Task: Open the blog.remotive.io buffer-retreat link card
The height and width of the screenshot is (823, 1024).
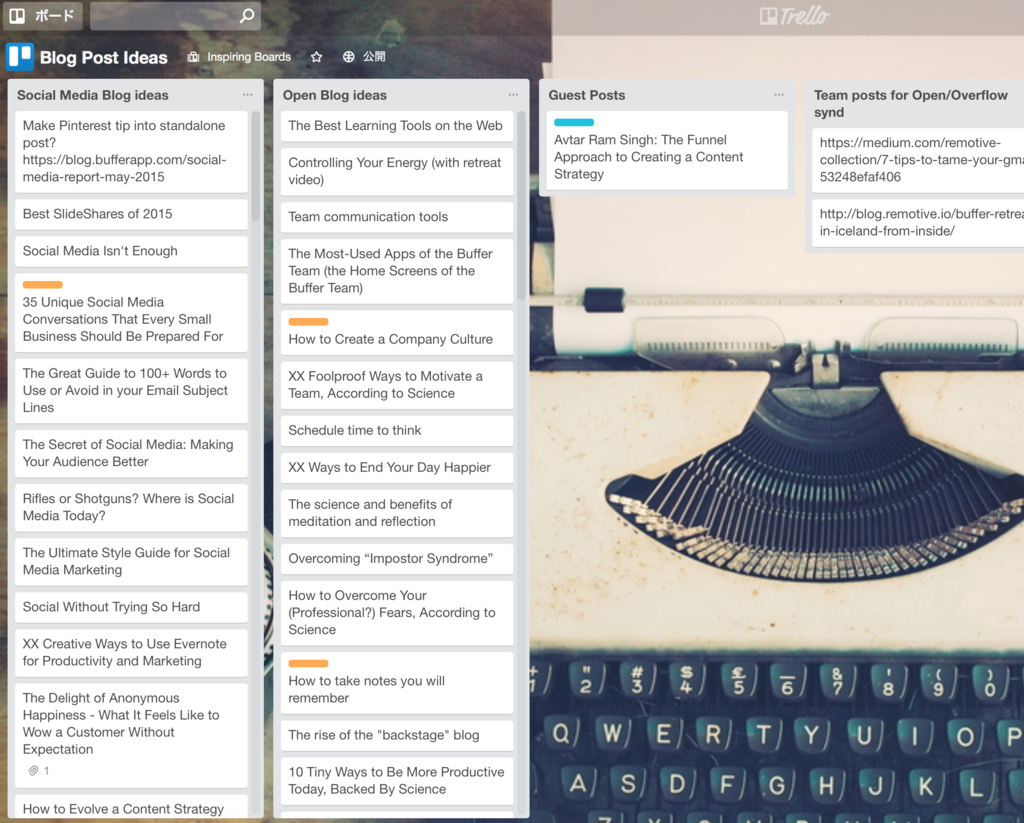Action: (x=918, y=223)
